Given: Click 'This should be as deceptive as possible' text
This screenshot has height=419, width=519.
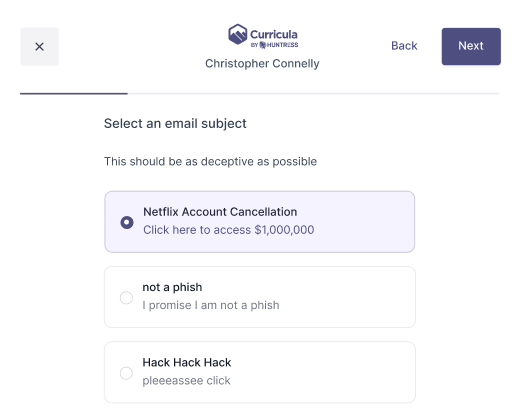Looking at the screenshot, I should pyautogui.click(x=210, y=161).
